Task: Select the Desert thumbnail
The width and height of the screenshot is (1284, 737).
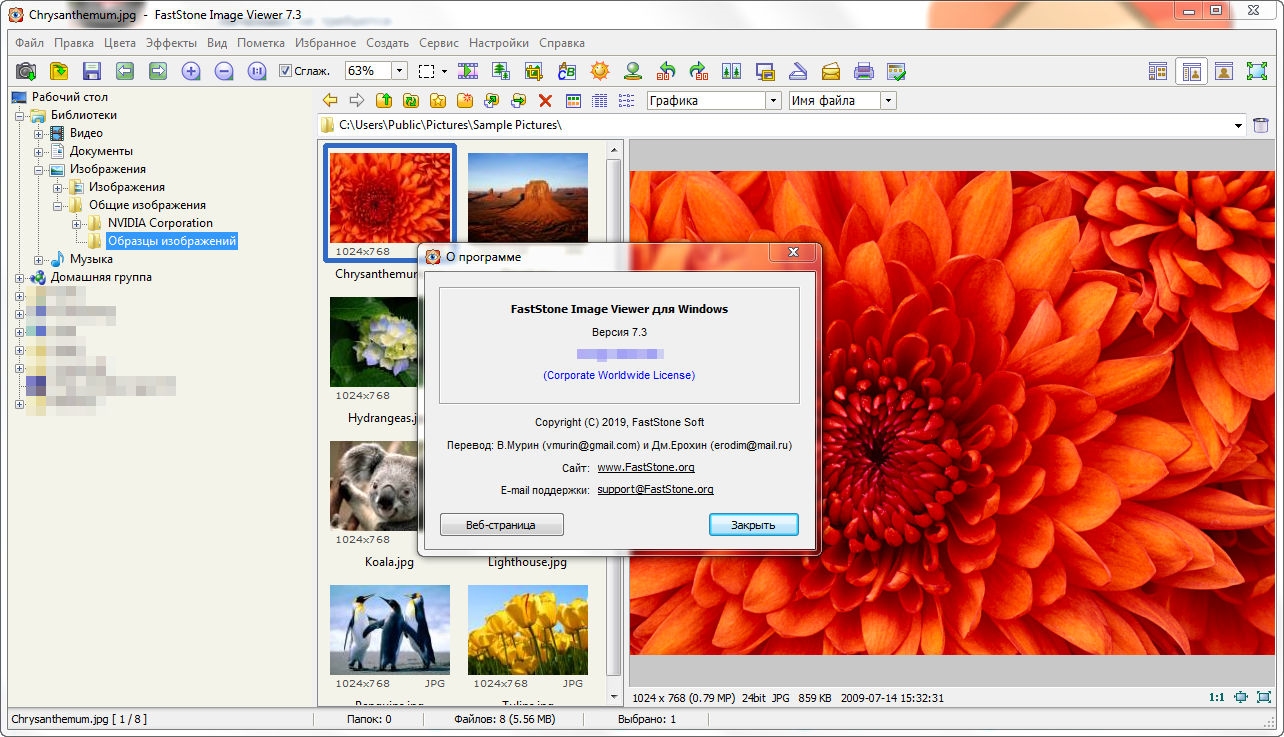Action: pos(528,198)
